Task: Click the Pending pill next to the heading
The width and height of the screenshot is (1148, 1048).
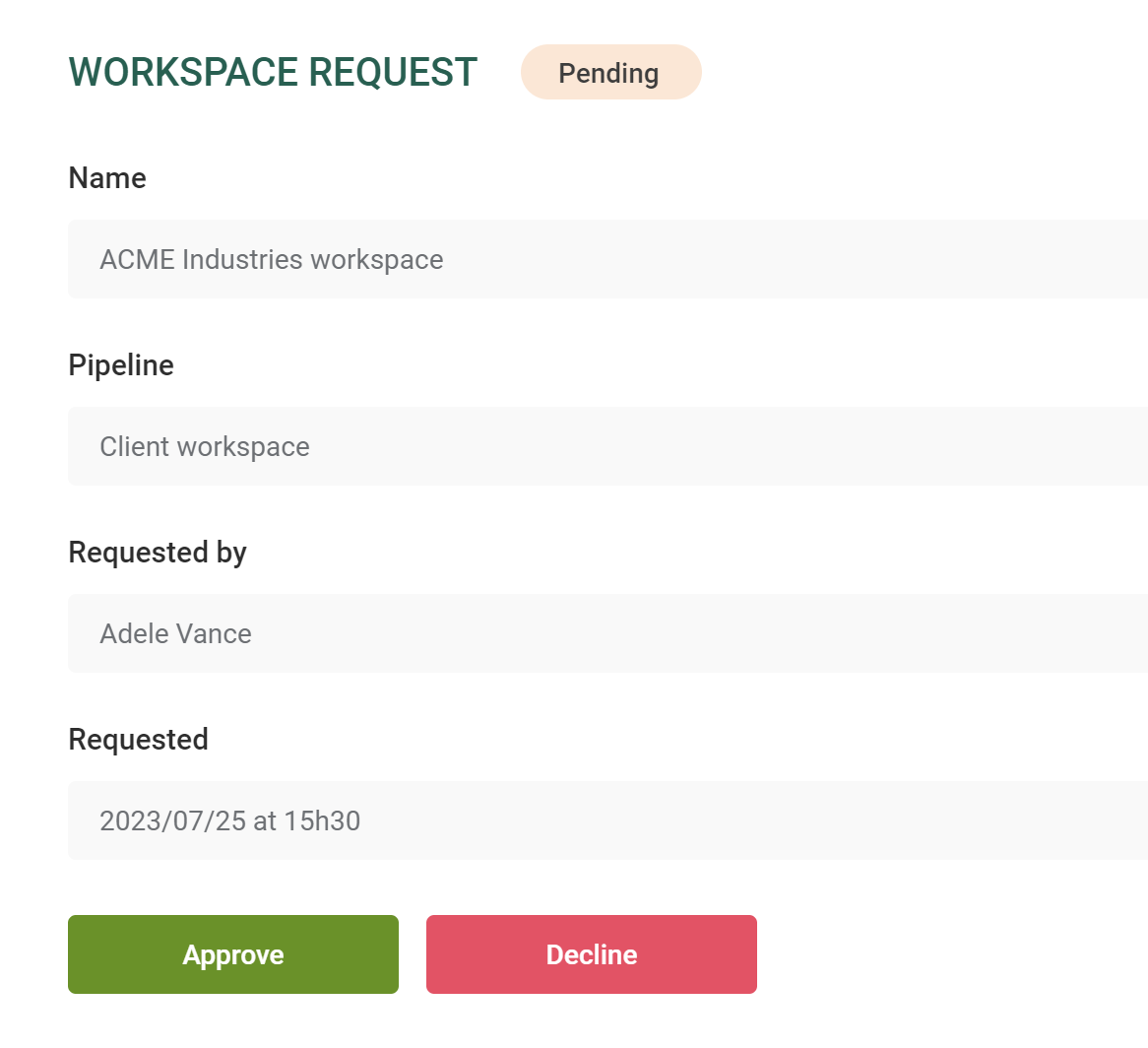Action: (610, 72)
